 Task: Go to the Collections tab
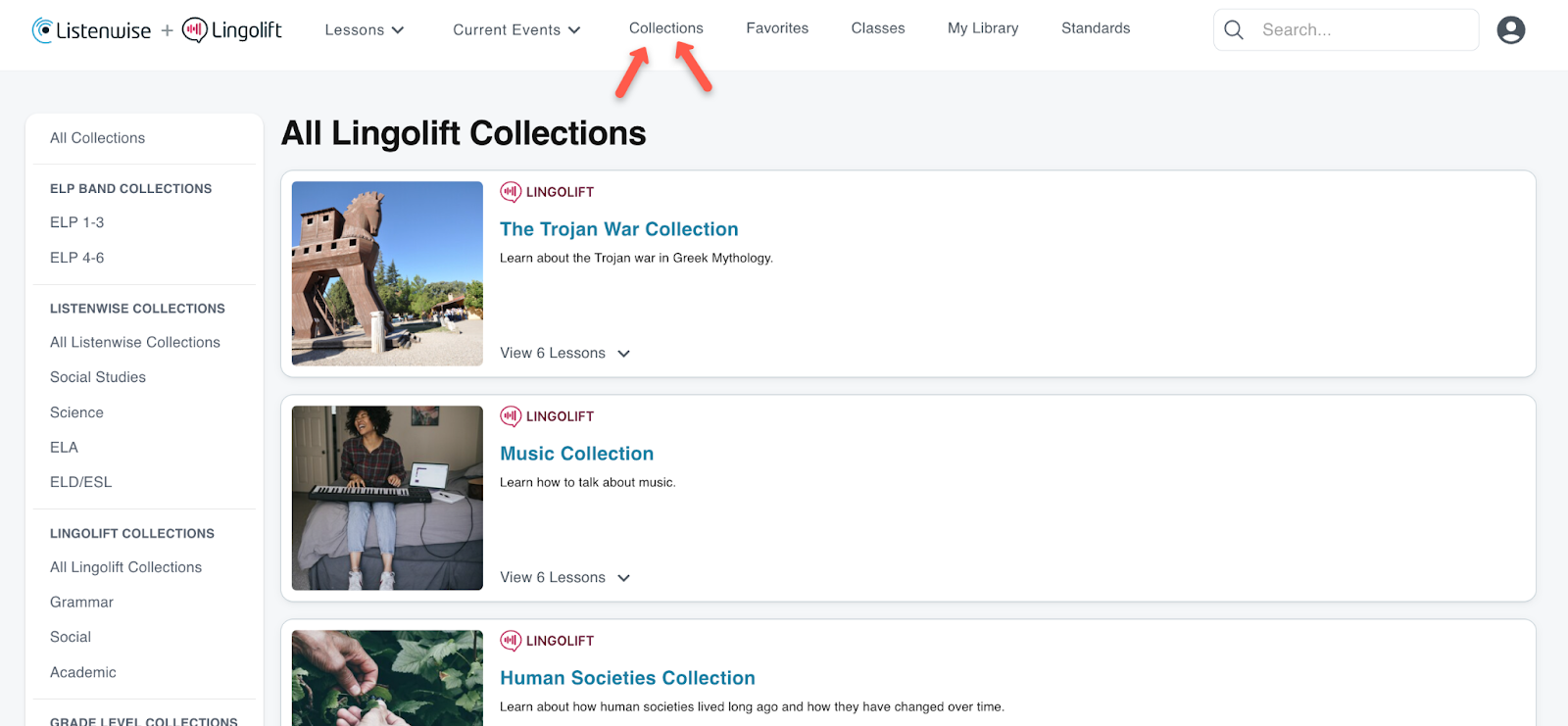(666, 28)
